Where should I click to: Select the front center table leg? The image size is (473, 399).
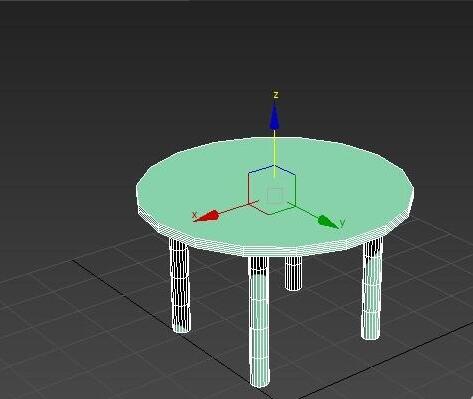click(x=259, y=321)
